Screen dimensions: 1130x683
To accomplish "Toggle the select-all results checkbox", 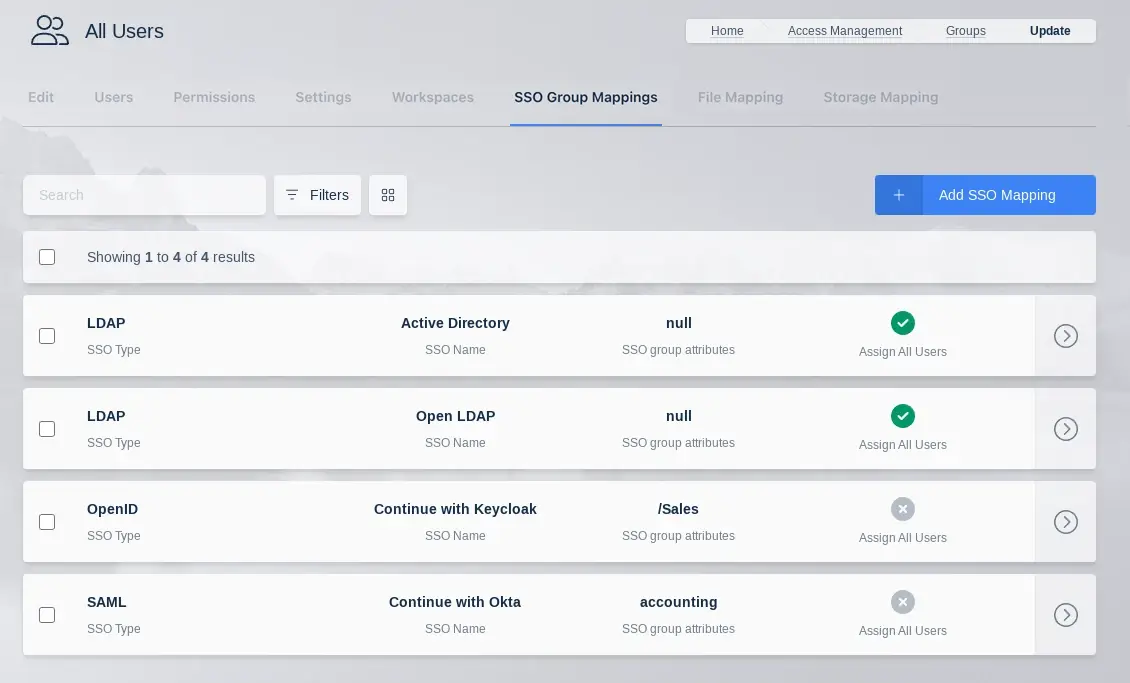I will (x=47, y=257).
